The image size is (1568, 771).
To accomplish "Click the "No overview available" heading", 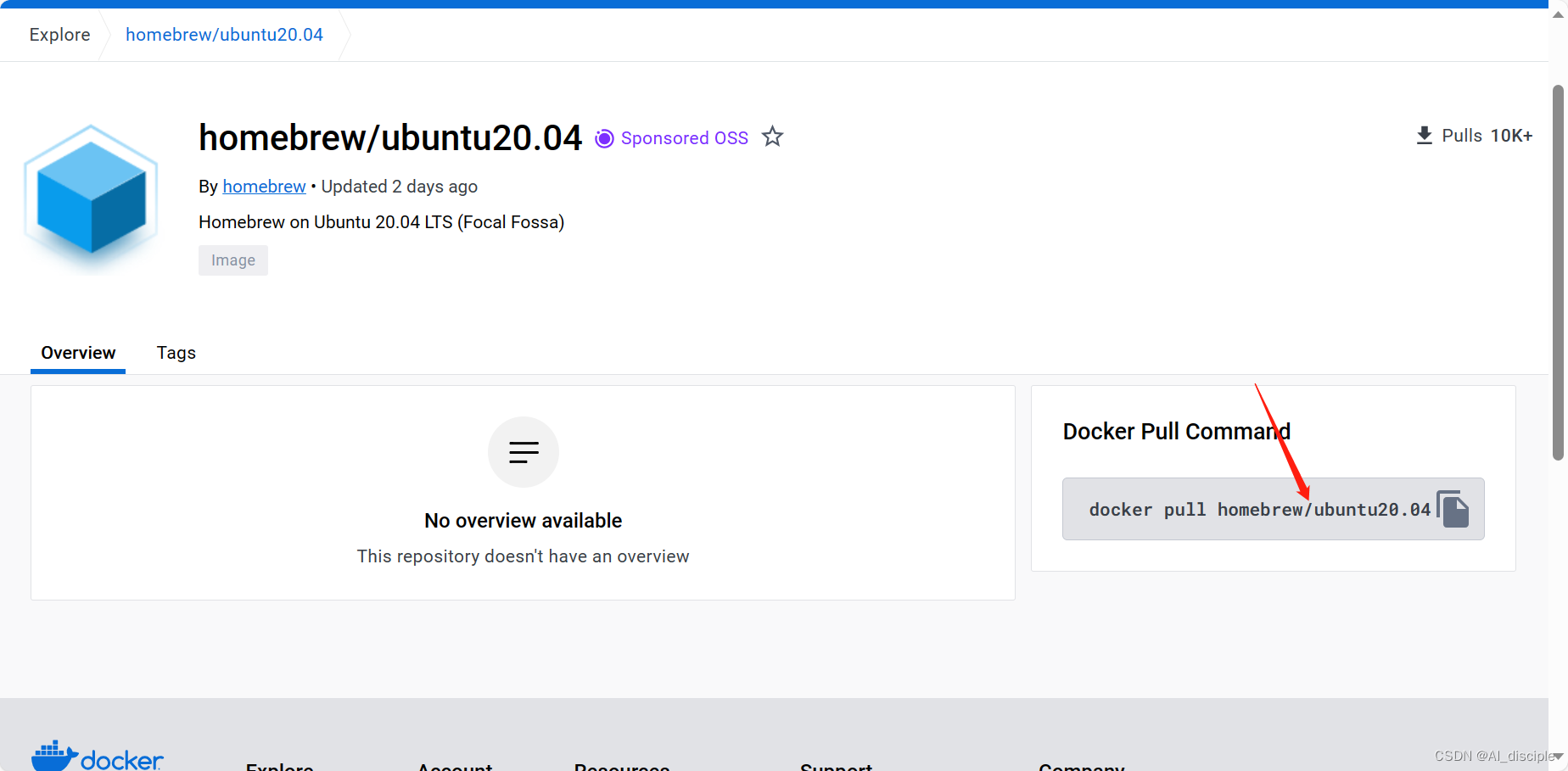I will [x=524, y=521].
